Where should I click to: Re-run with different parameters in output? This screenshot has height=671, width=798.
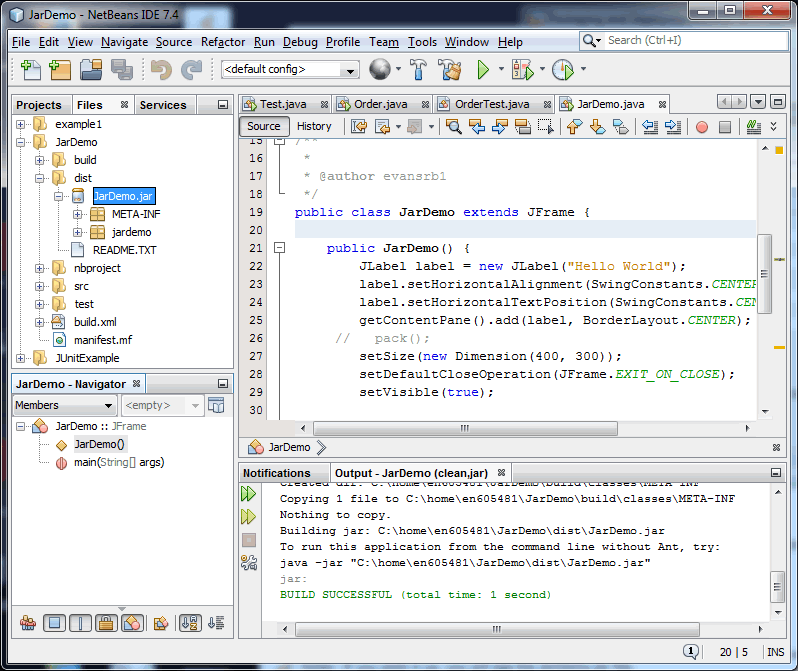(248, 517)
